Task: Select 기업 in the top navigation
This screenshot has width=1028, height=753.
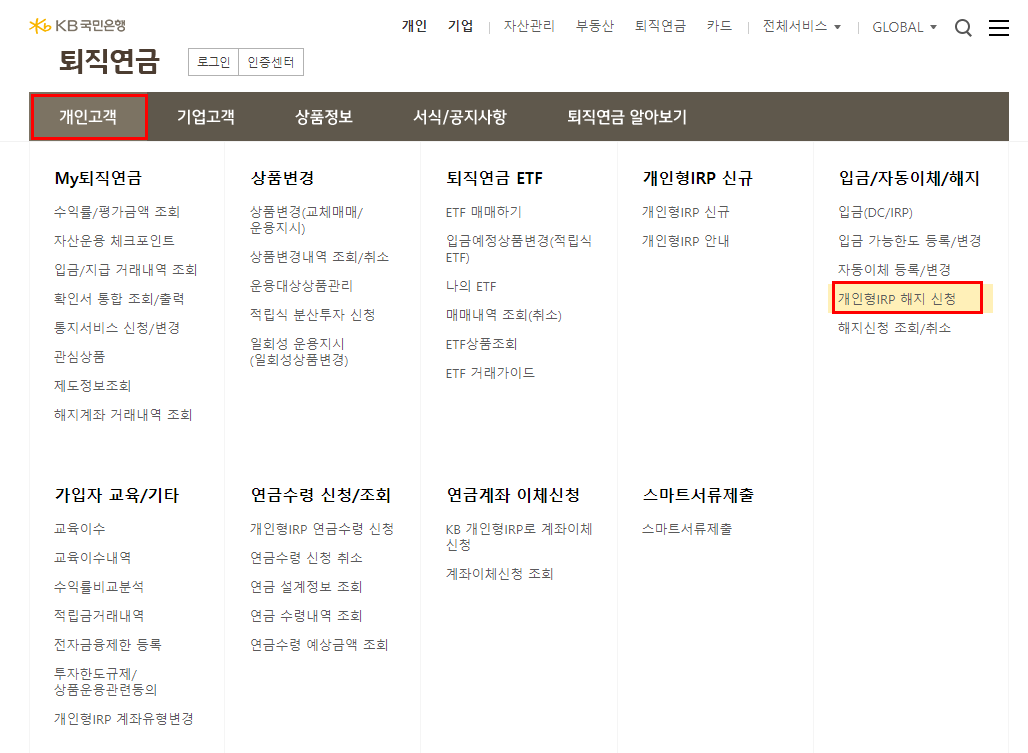Action: click(460, 26)
